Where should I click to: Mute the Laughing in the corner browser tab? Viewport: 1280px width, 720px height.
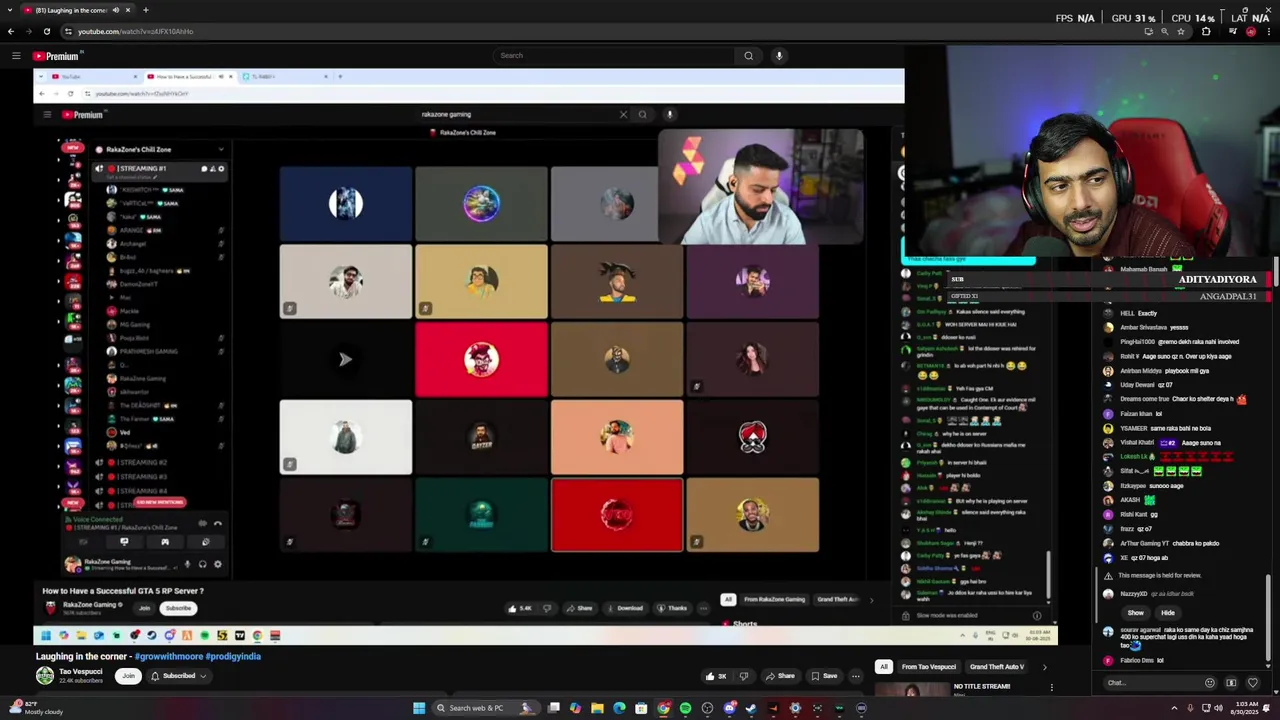point(116,10)
